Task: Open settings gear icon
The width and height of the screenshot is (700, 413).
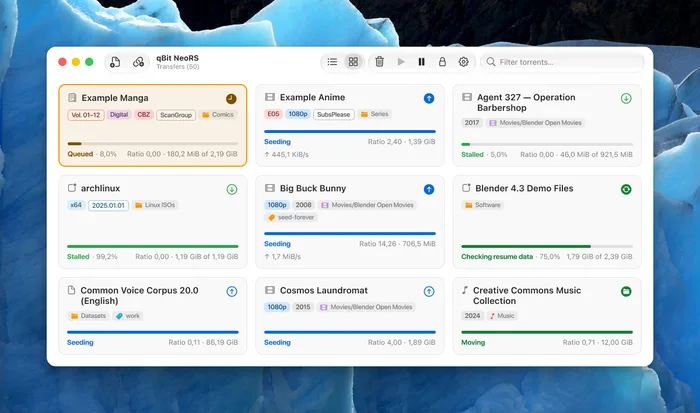Action: click(x=463, y=62)
